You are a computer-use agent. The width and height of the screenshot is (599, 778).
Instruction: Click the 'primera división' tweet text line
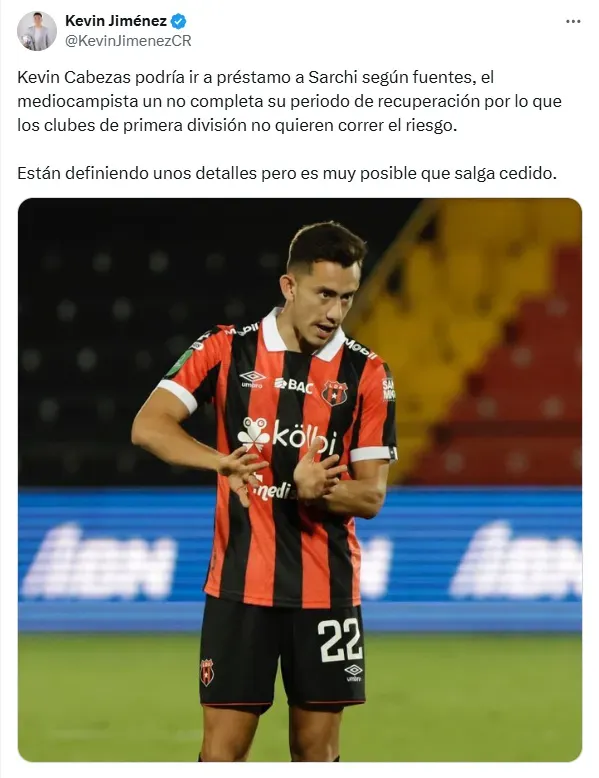click(237, 126)
